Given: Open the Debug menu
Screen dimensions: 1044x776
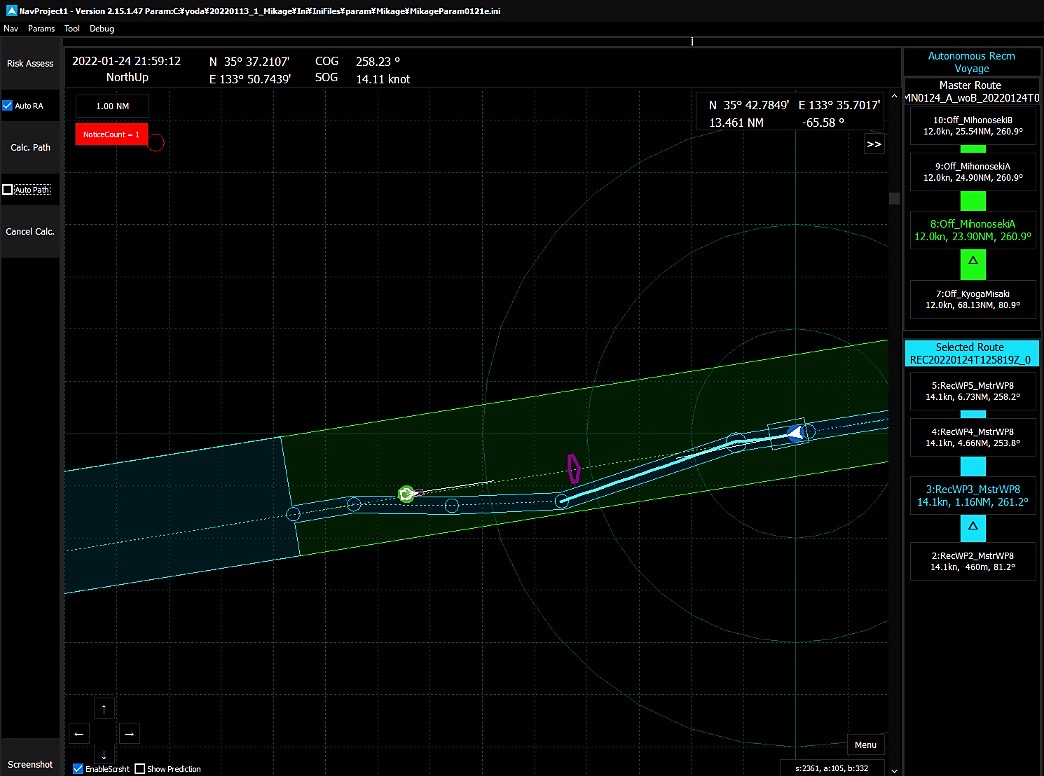Looking at the screenshot, I should click(x=102, y=29).
